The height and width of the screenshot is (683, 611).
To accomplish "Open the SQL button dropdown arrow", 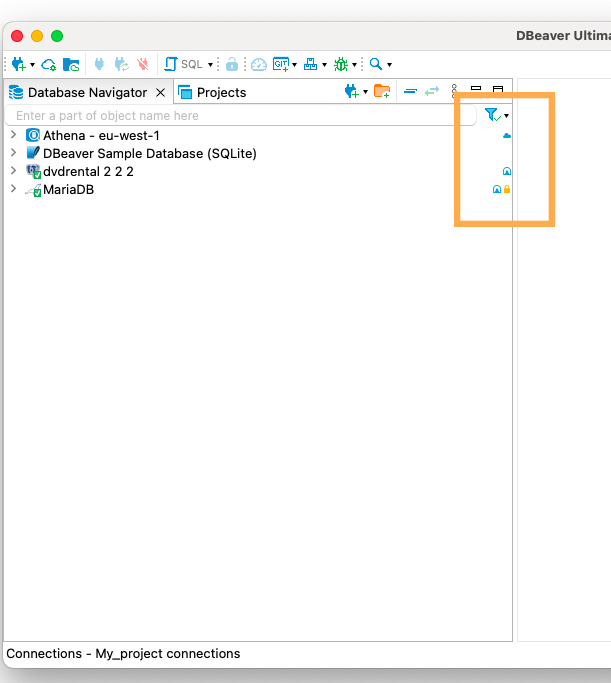I will [x=210, y=65].
